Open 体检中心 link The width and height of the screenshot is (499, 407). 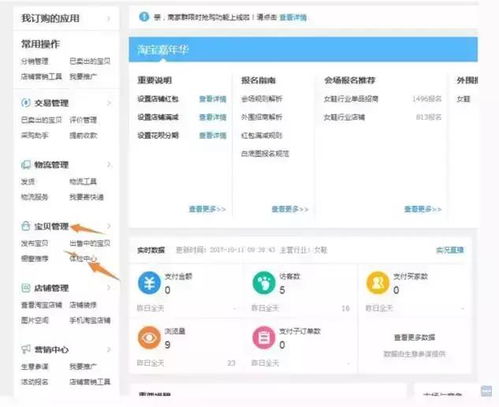(83, 259)
